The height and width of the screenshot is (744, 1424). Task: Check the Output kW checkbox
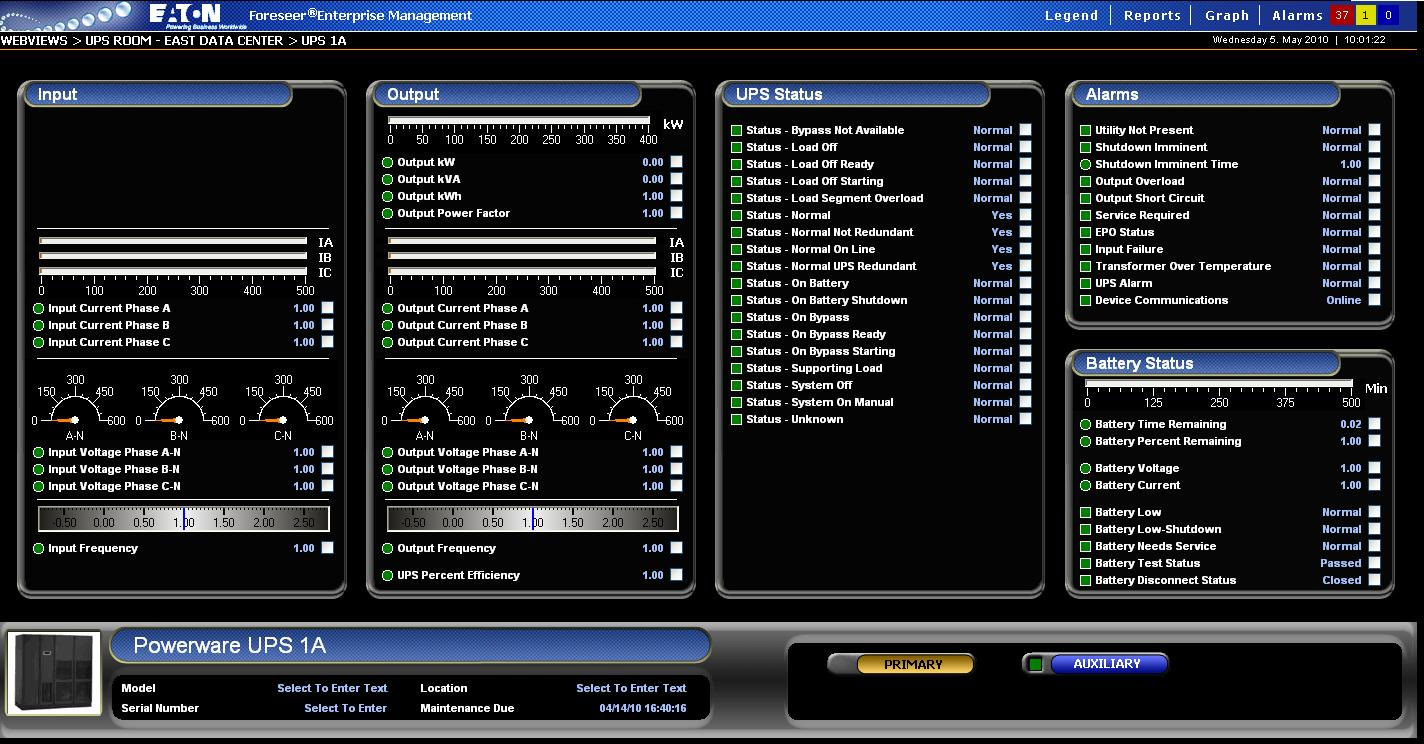coord(677,162)
